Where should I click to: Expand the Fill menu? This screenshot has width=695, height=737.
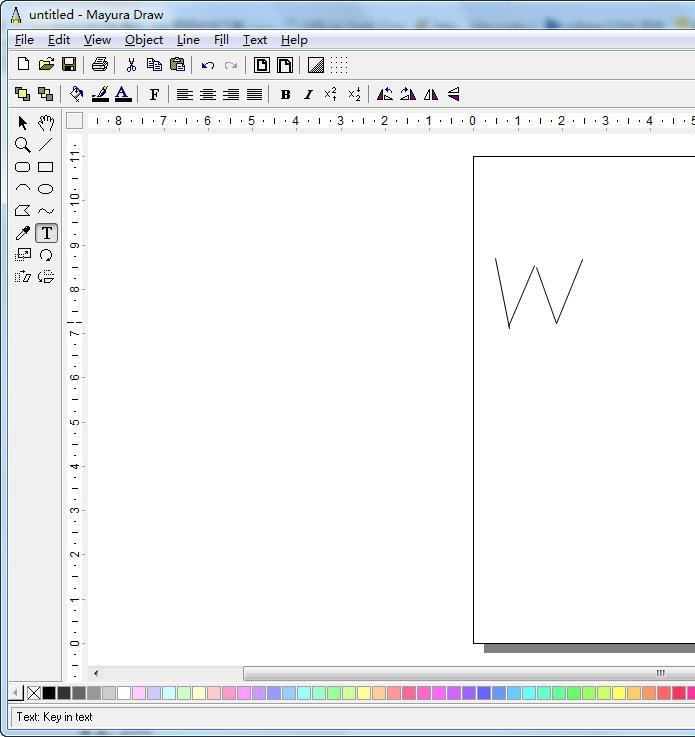(x=221, y=40)
